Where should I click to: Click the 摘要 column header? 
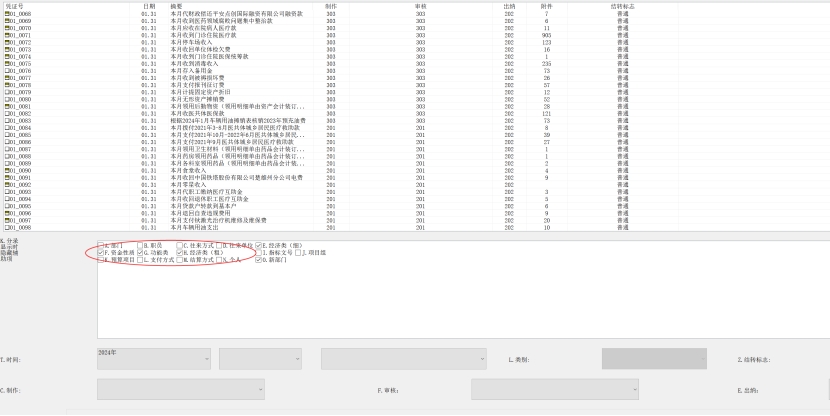point(176,6)
